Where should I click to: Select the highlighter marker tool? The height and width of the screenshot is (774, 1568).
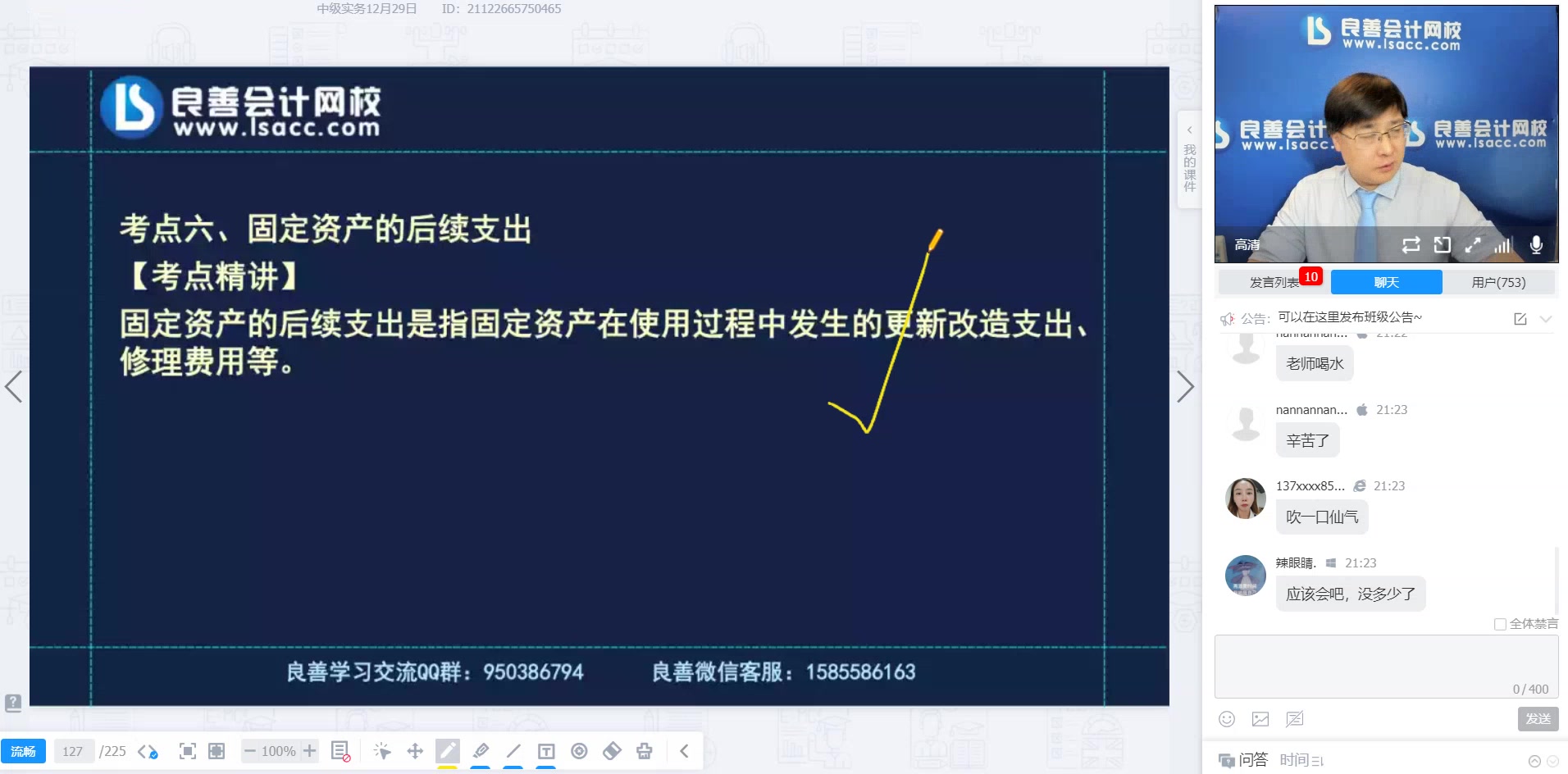pyautogui.click(x=481, y=751)
